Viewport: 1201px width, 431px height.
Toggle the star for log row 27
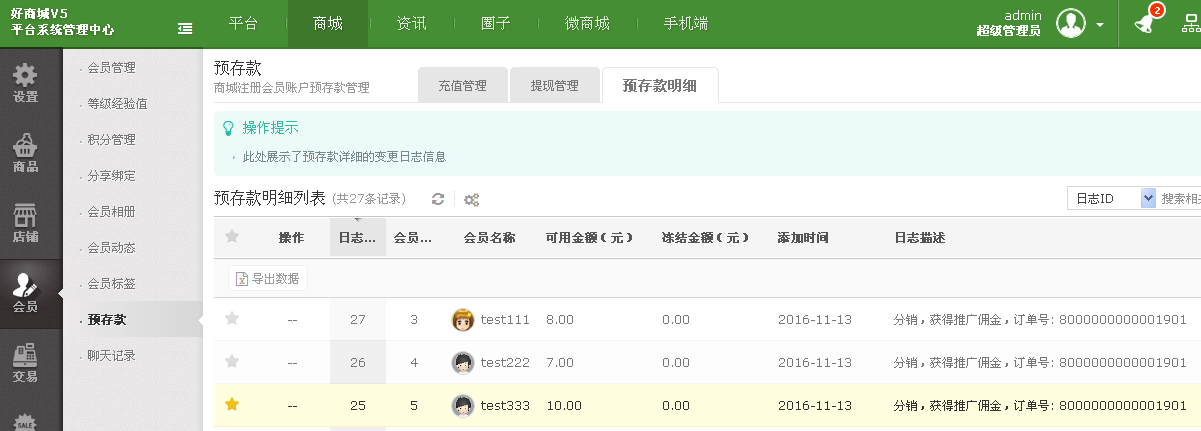tap(232, 318)
